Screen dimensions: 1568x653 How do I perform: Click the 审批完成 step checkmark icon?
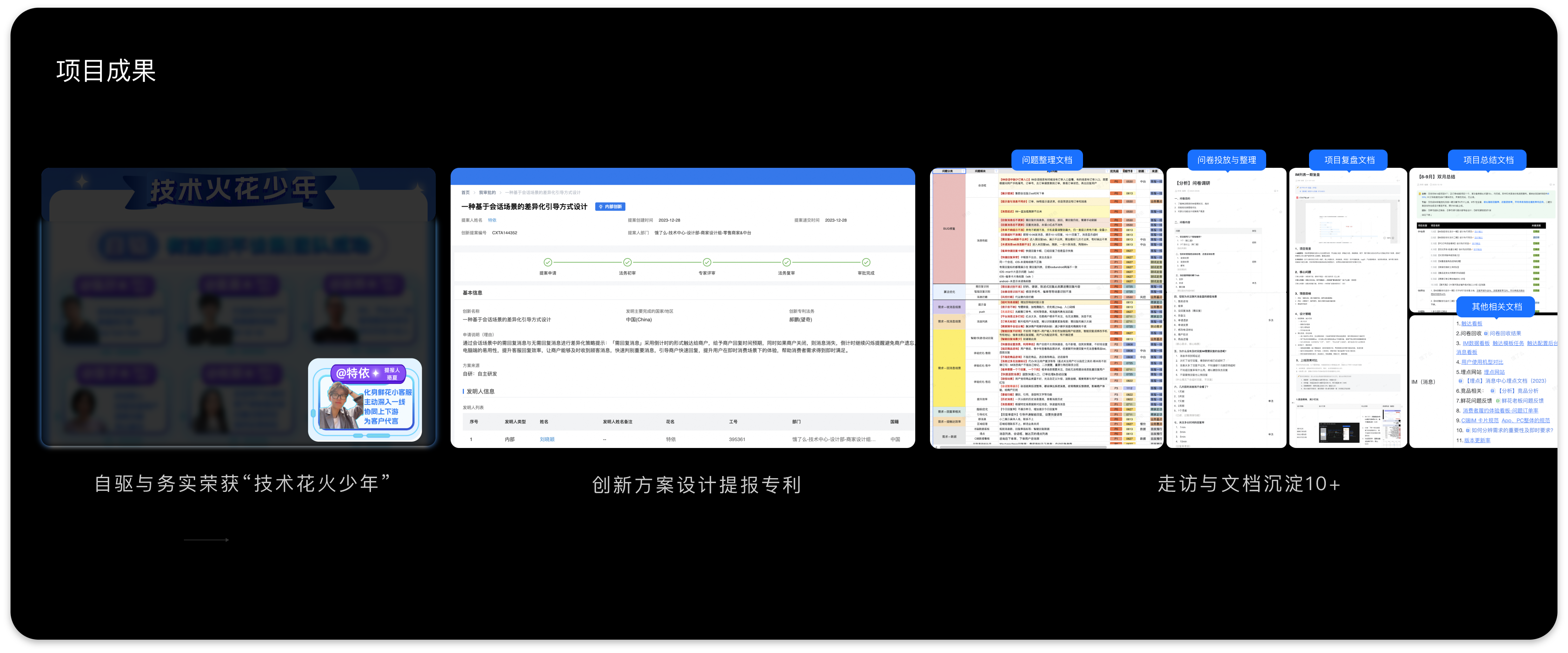[866, 262]
